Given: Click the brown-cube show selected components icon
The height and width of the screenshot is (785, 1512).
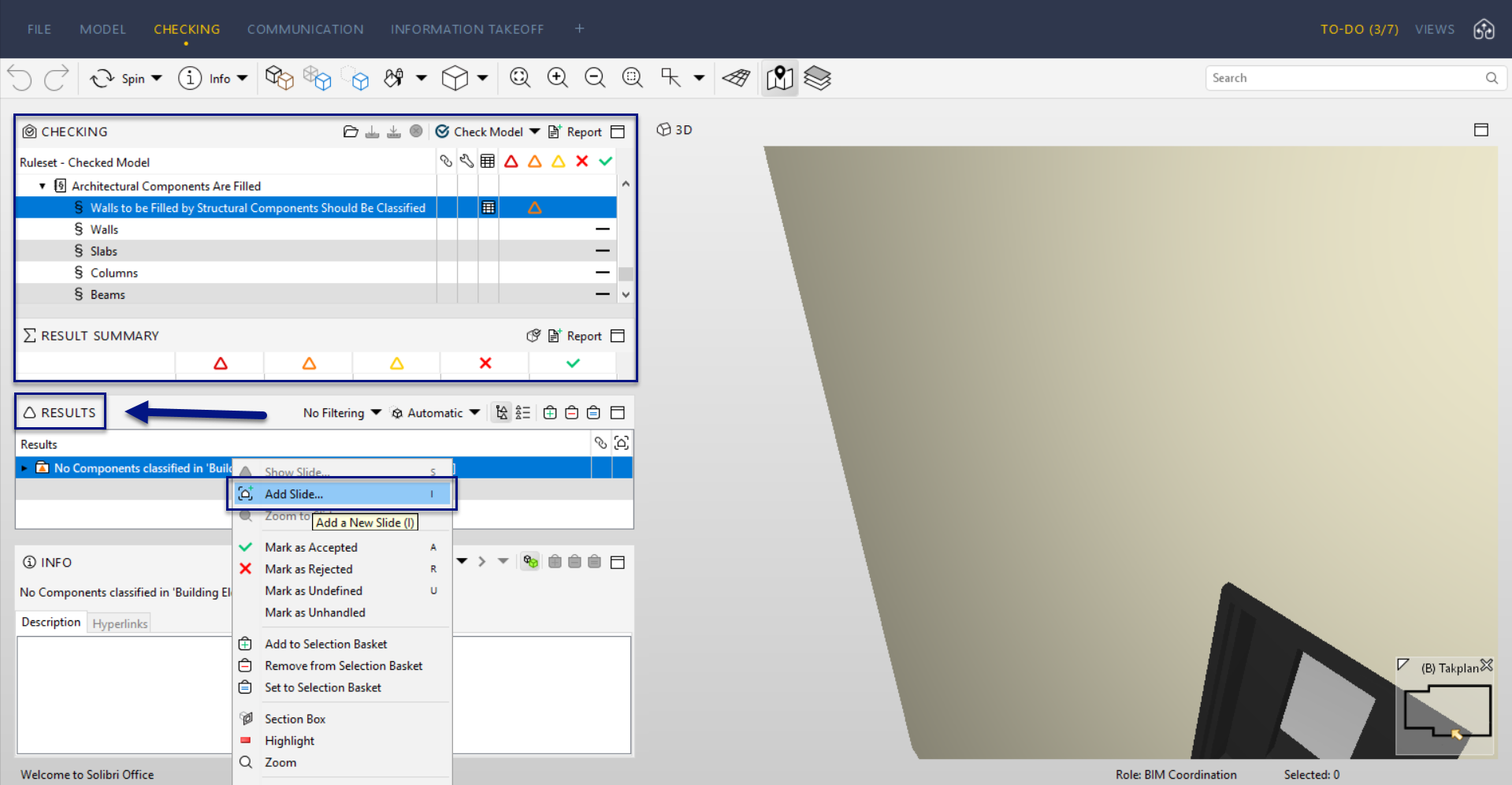Looking at the screenshot, I should (279, 78).
